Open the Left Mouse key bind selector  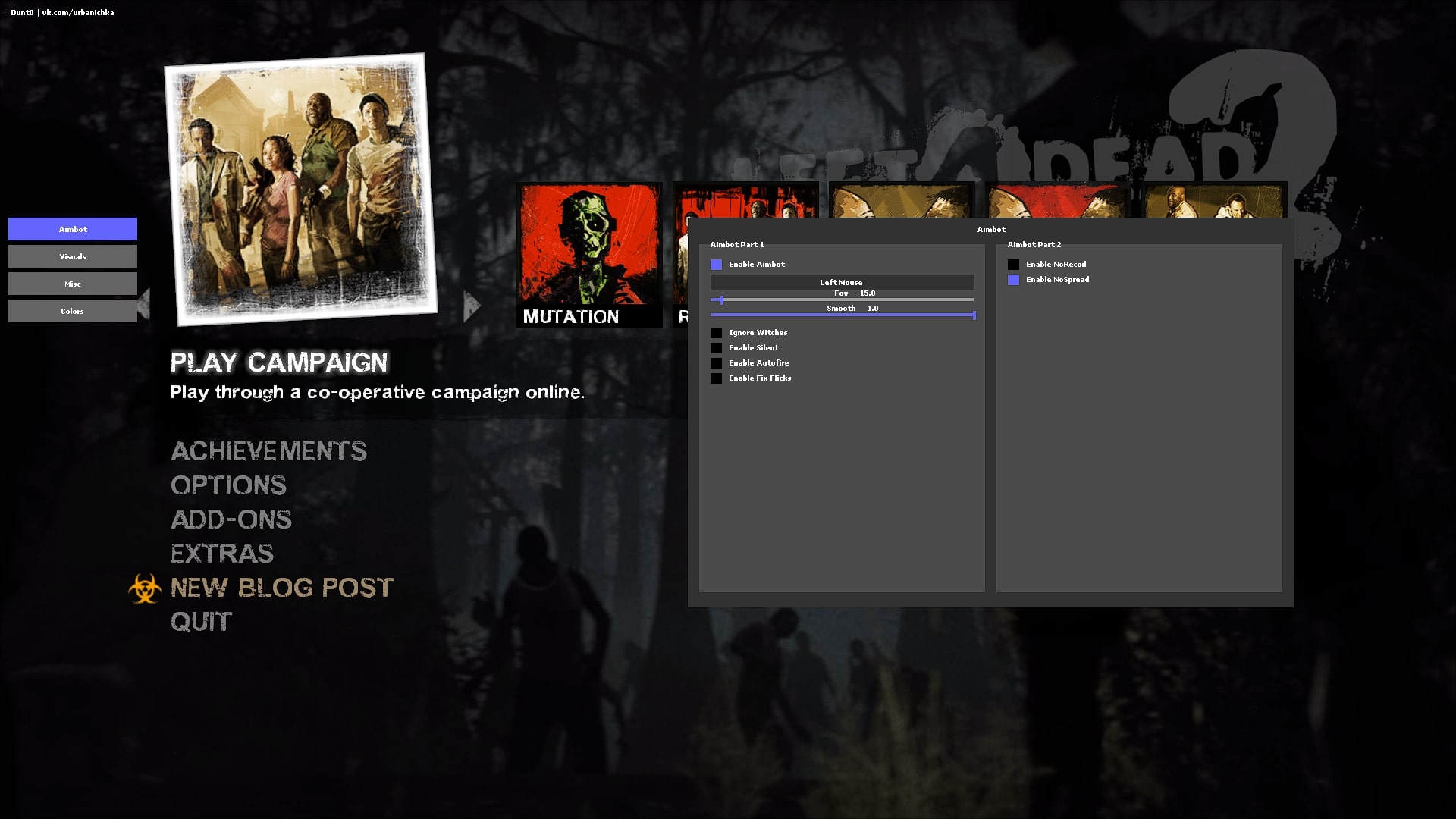click(842, 282)
